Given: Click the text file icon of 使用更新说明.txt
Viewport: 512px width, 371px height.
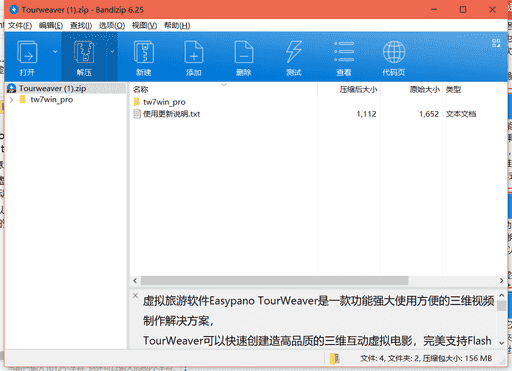Looking at the screenshot, I should pyautogui.click(x=137, y=114).
